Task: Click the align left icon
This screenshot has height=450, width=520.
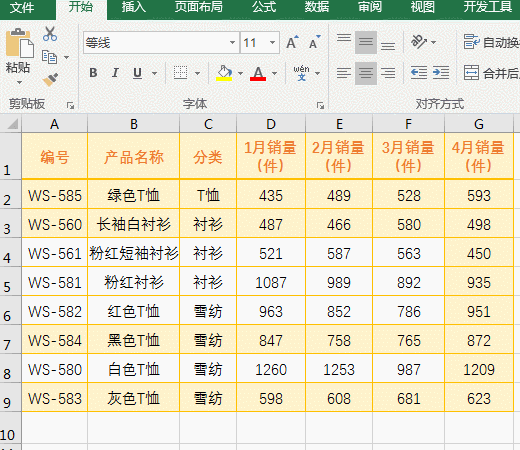Action: (x=344, y=73)
